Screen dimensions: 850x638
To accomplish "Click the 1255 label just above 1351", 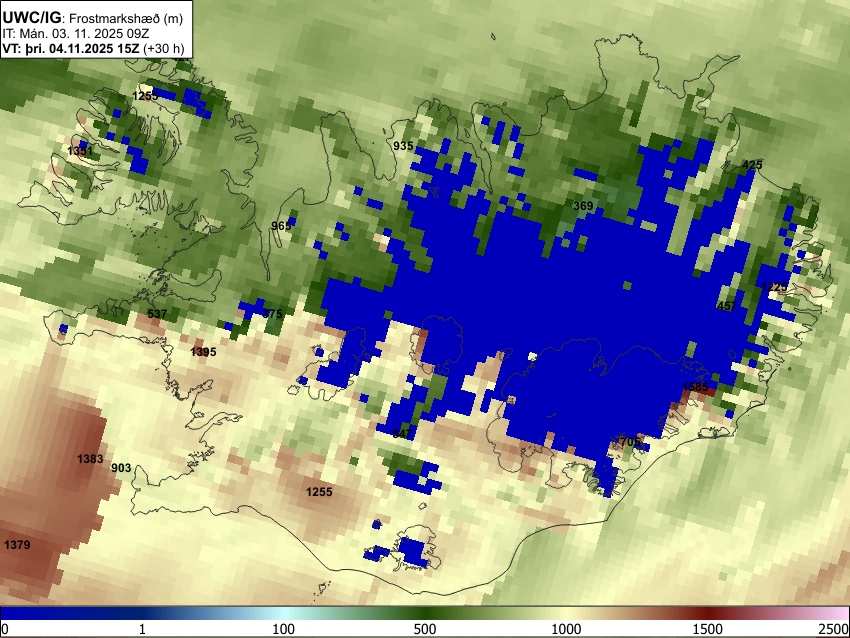I will (x=145, y=96).
